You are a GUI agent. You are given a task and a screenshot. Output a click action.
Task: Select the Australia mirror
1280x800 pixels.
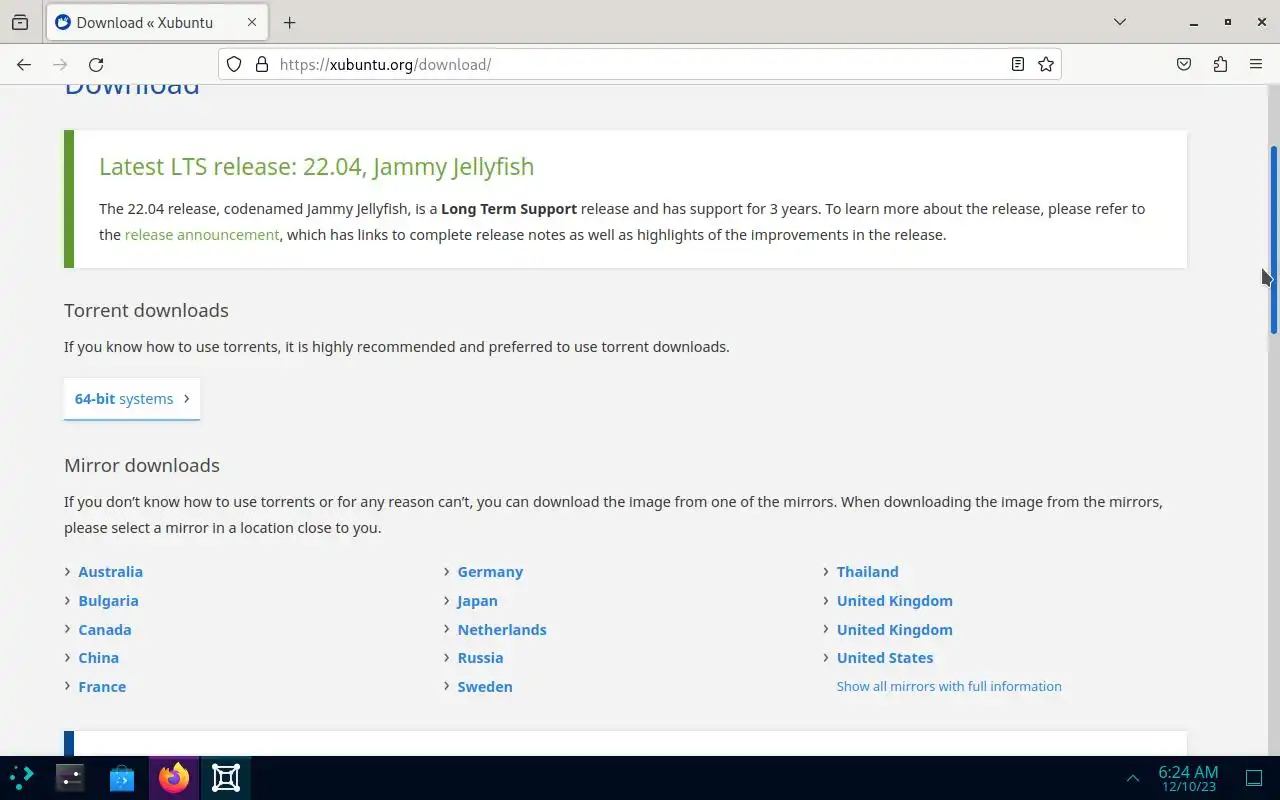[111, 572]
